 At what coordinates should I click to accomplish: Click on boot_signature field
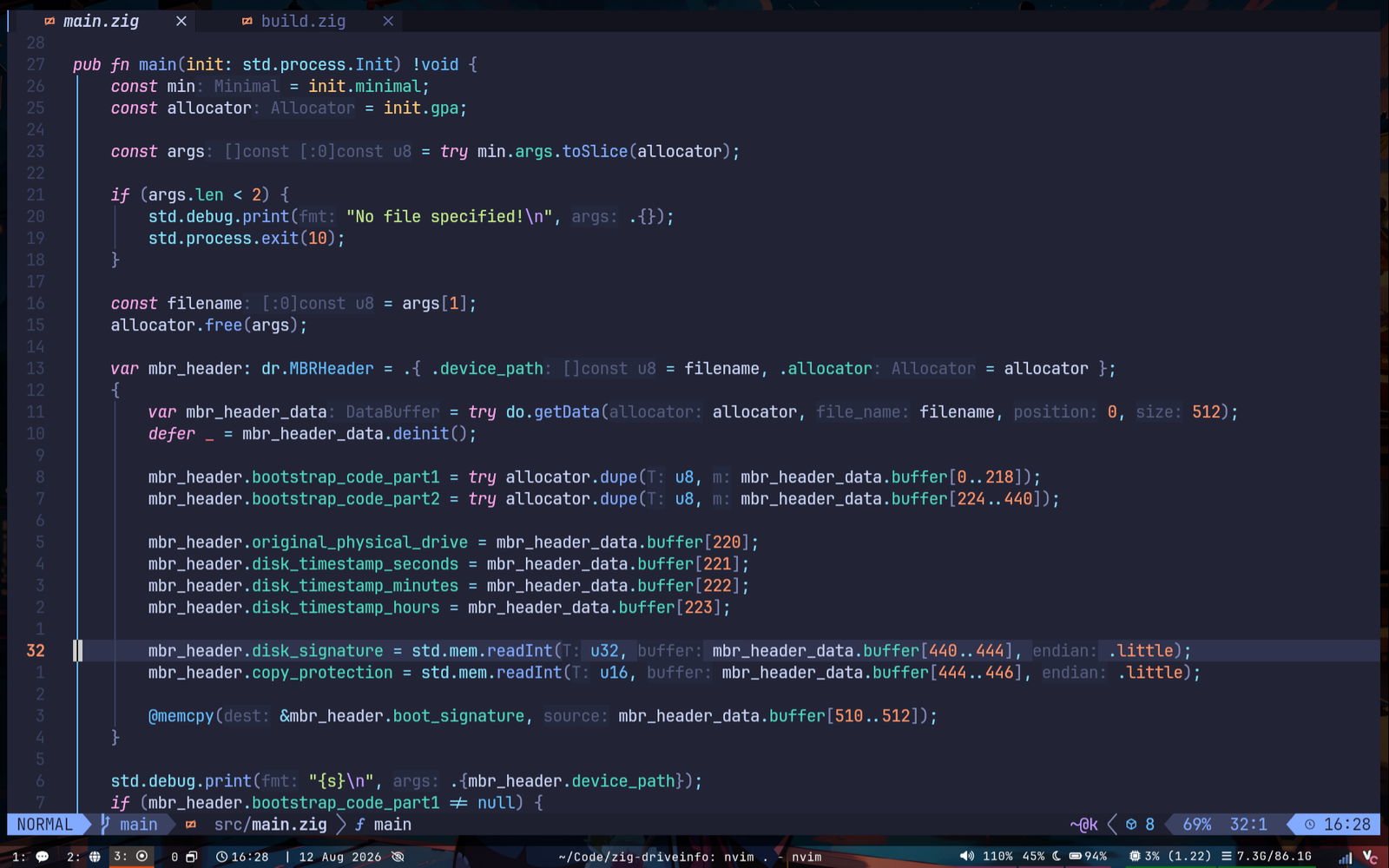pos(458,715)
